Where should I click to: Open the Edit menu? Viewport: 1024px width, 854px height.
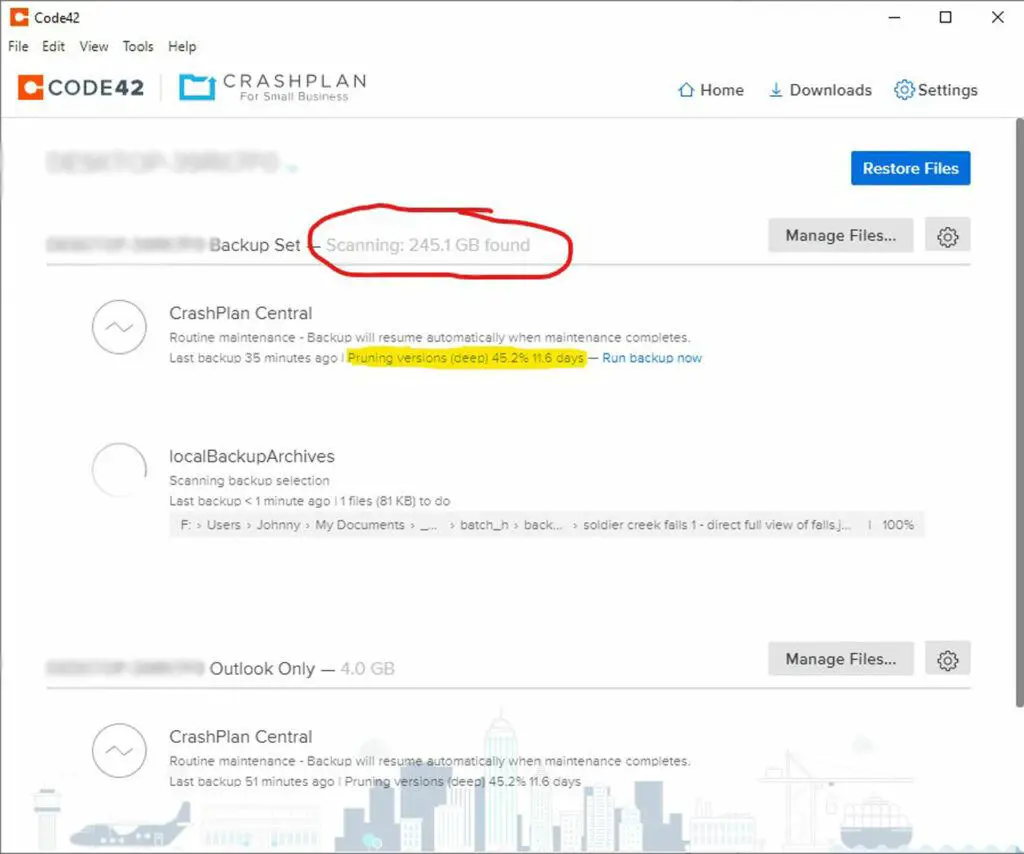point(53,46)
